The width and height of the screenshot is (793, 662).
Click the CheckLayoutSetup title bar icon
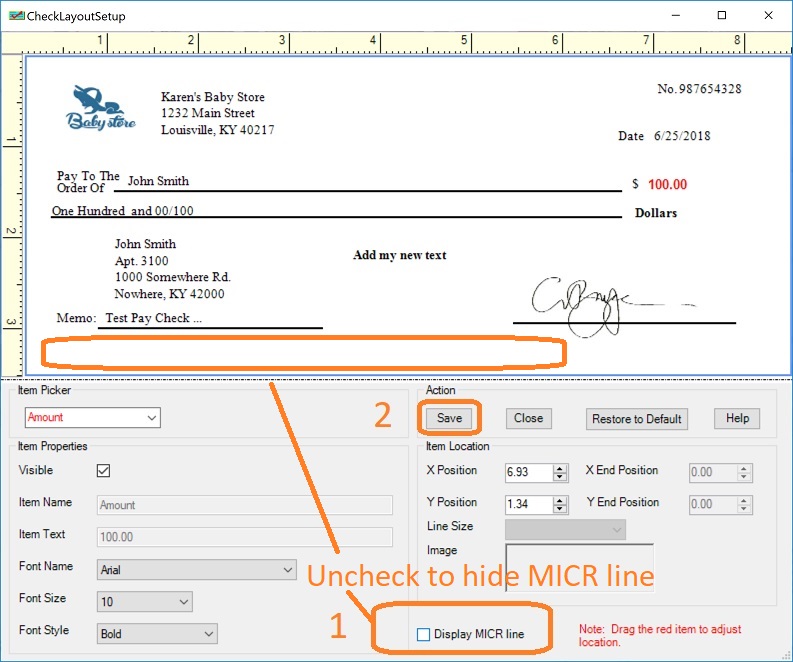[16, 16]
